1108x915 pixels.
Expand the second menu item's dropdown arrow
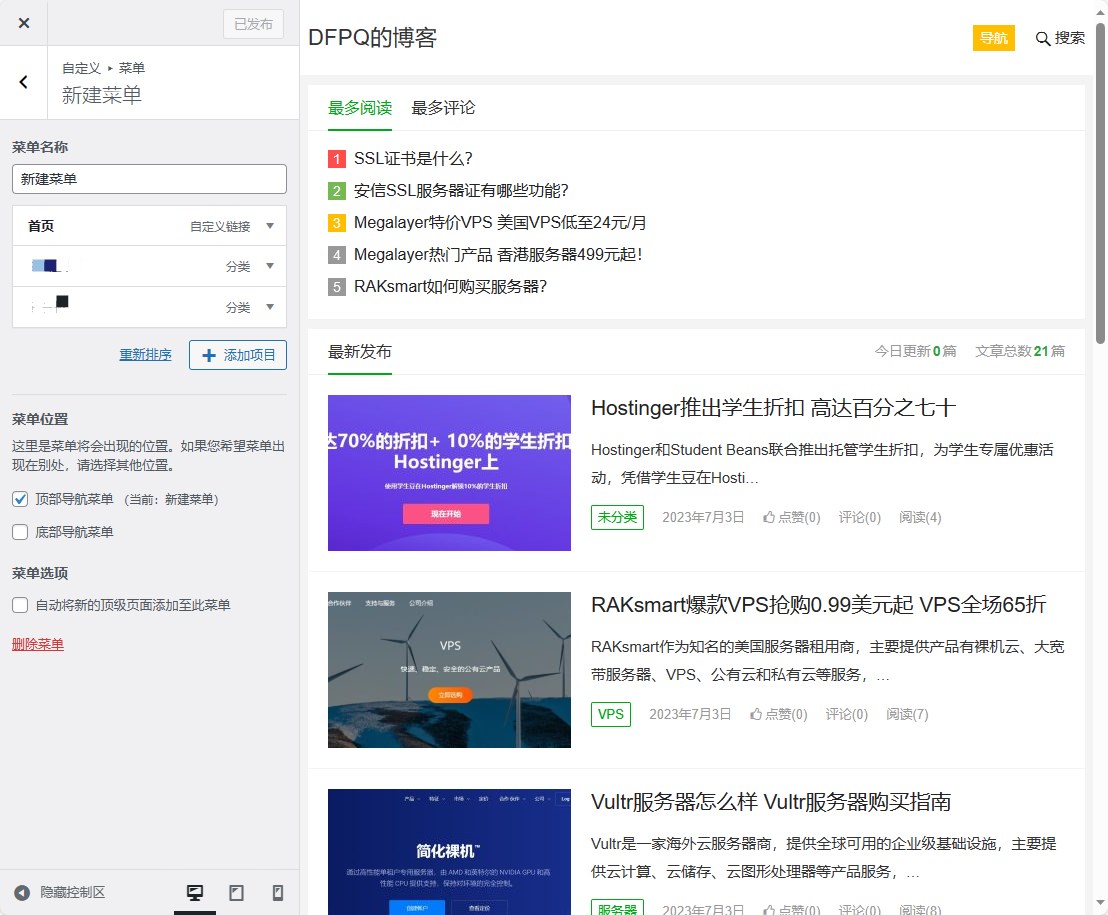point(270,267)
